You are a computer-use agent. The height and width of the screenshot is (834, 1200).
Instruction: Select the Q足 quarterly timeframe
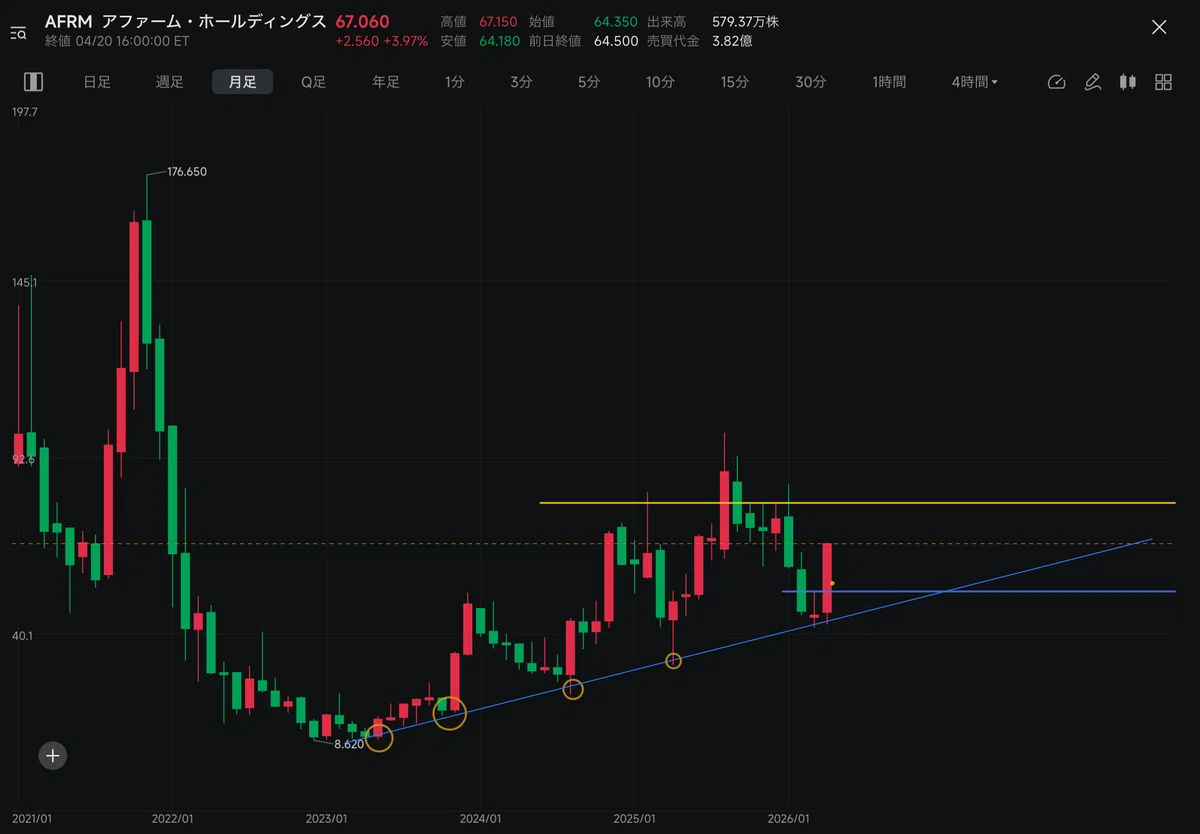[x=314, y=82]
